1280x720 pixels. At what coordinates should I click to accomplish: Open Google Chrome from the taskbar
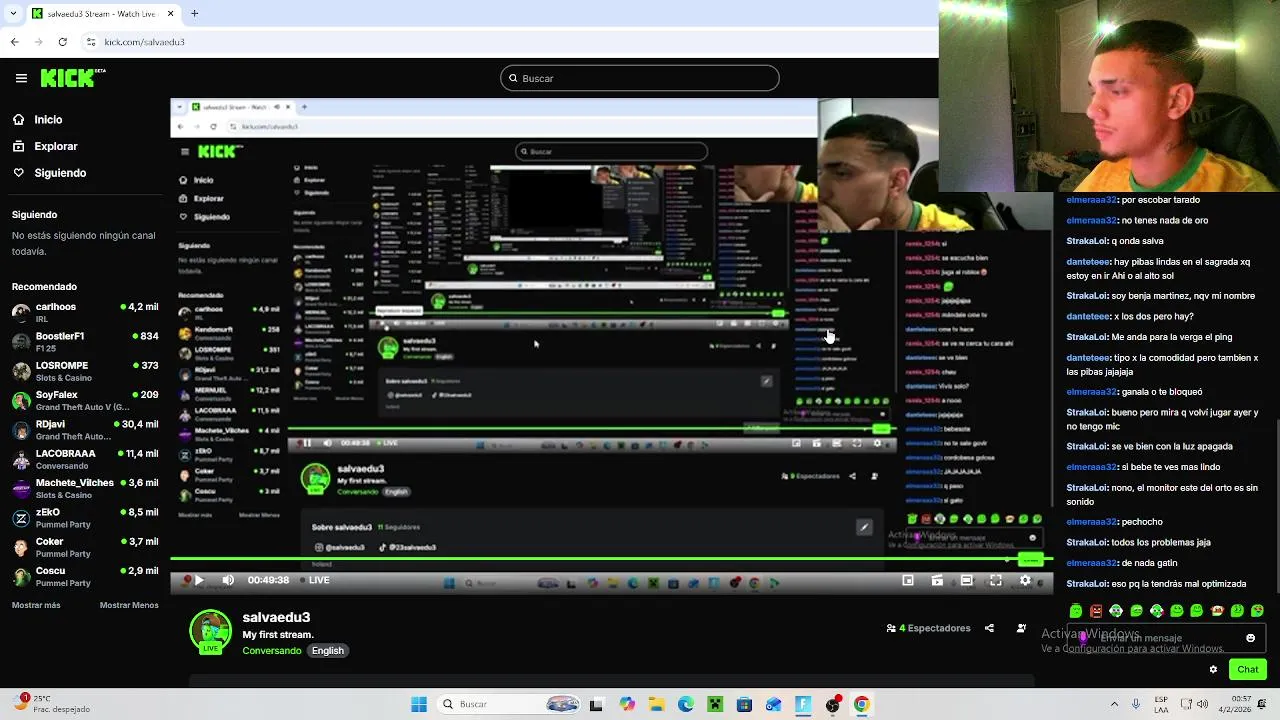[x=861, y=704]
